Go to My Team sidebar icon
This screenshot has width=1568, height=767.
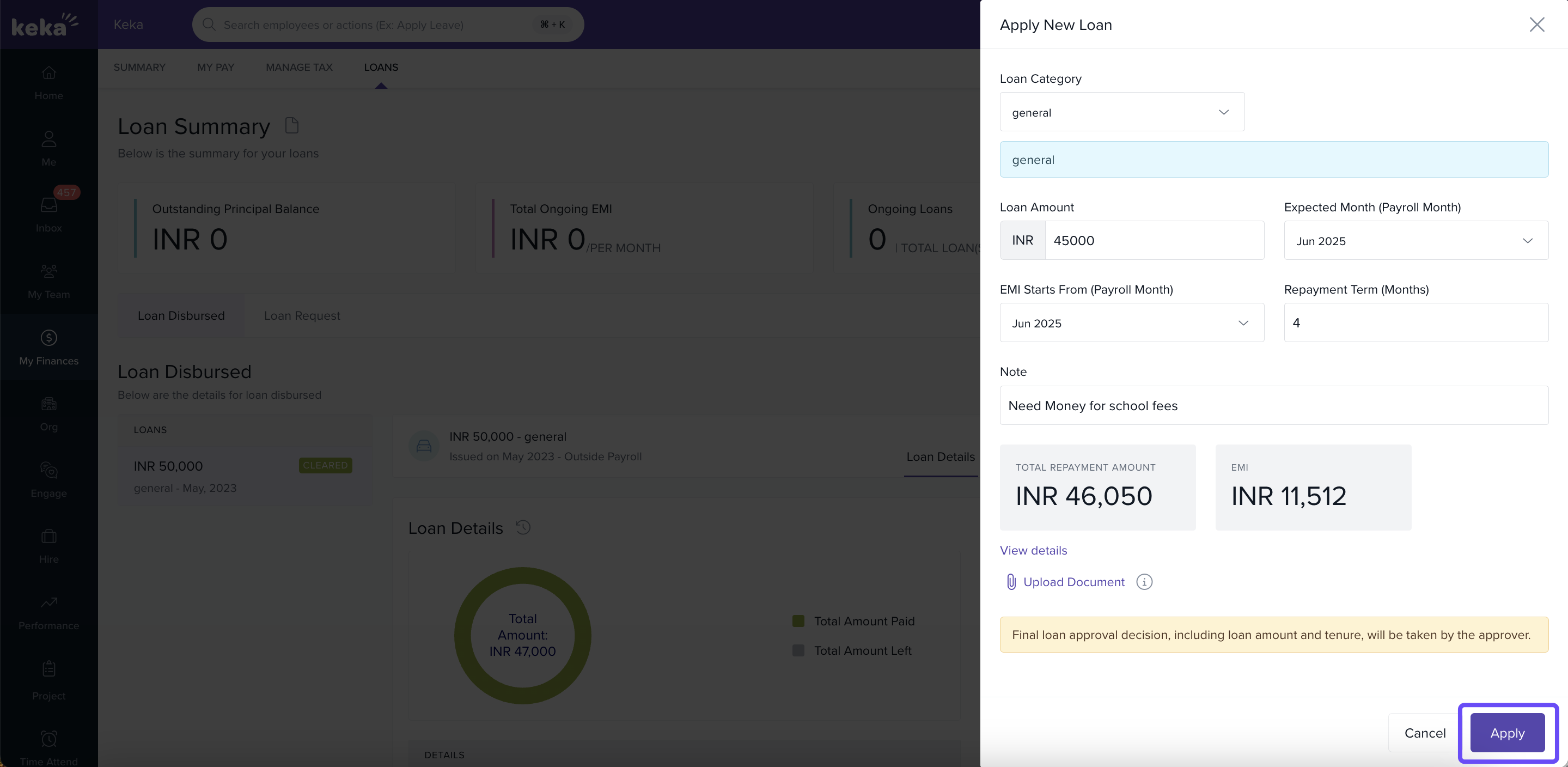coord(48,271)
